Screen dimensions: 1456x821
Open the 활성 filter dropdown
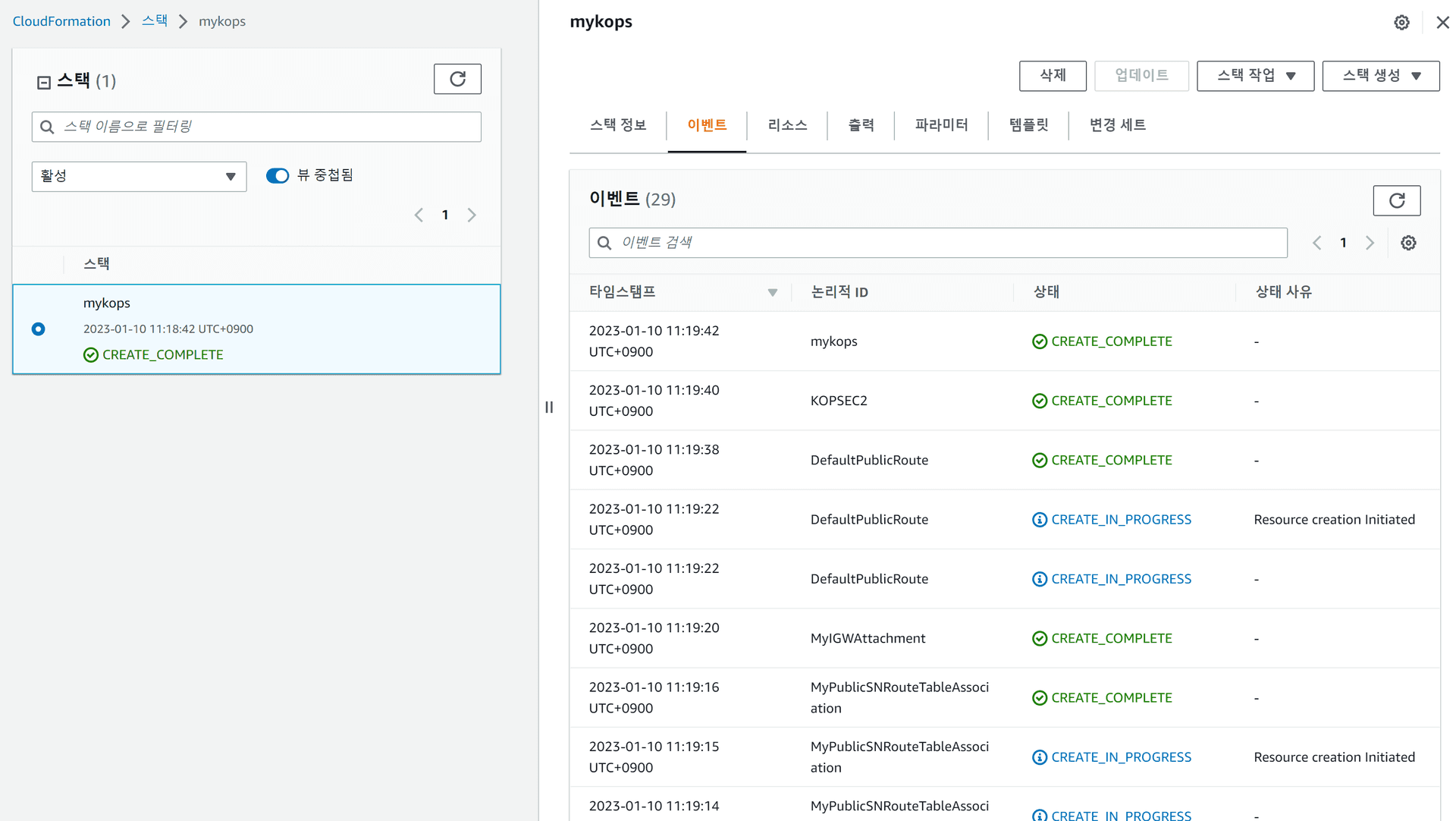coord(139,176)
